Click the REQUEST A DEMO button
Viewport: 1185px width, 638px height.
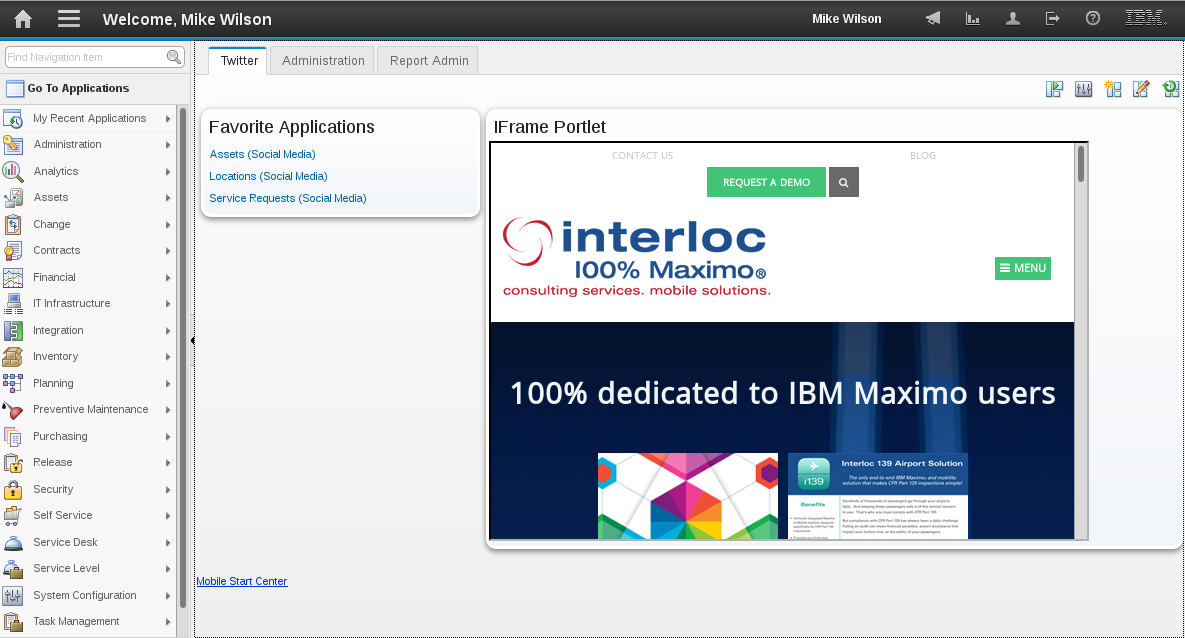(766, 182)
